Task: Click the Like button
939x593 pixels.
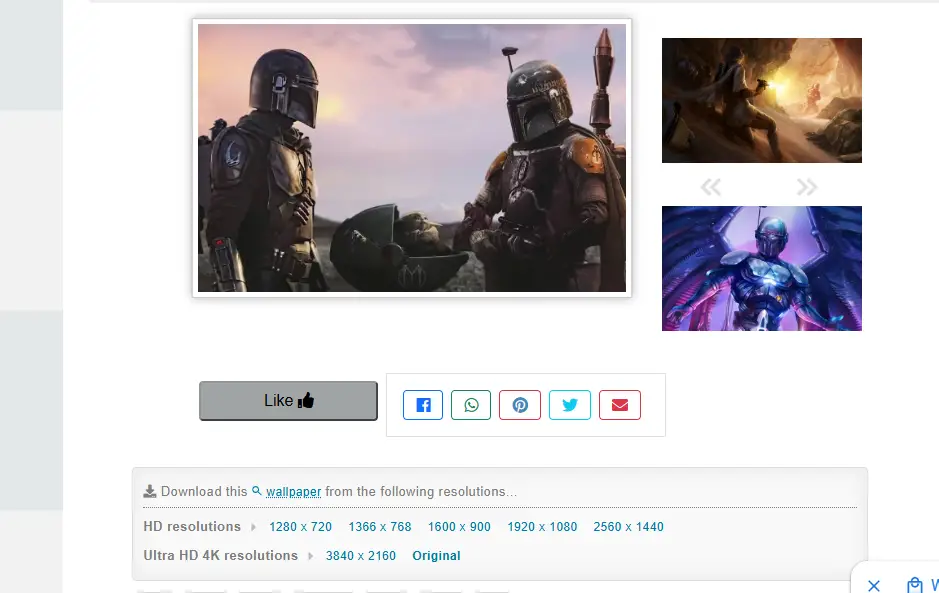Action: (x=288, y=401)
